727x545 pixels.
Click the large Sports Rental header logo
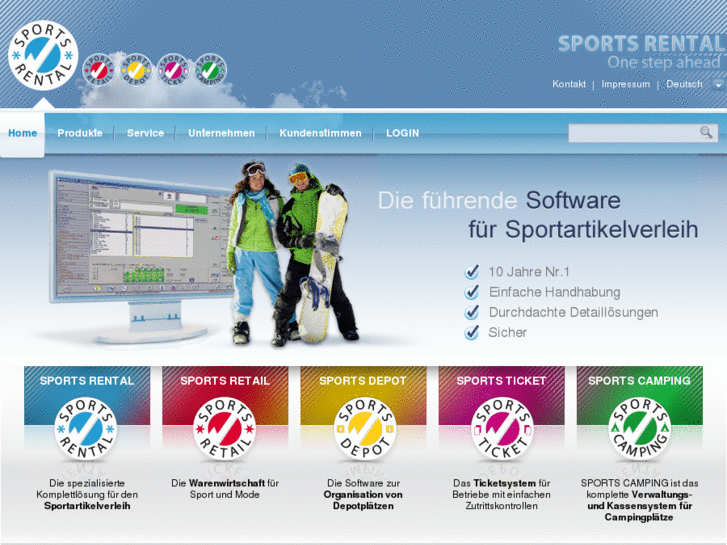pos(43,55)
